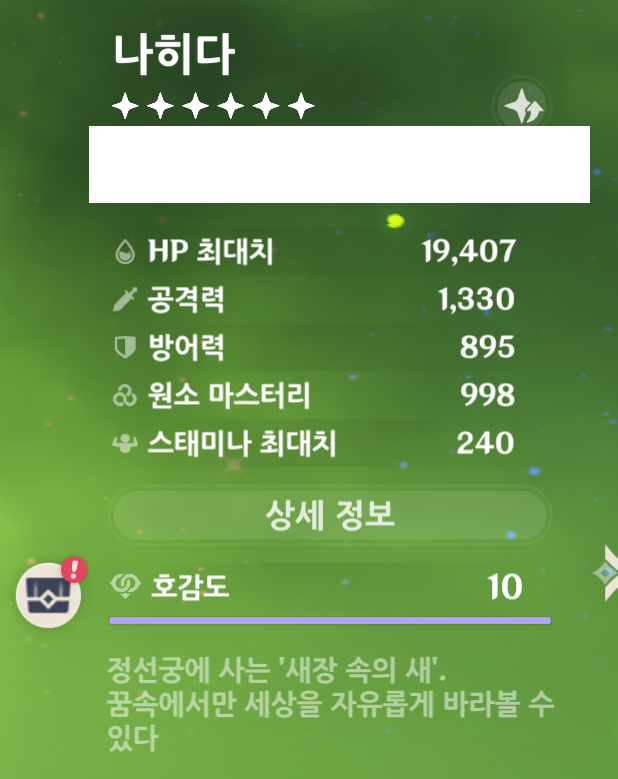Select the 방어력 stat row

click(315, 347)
